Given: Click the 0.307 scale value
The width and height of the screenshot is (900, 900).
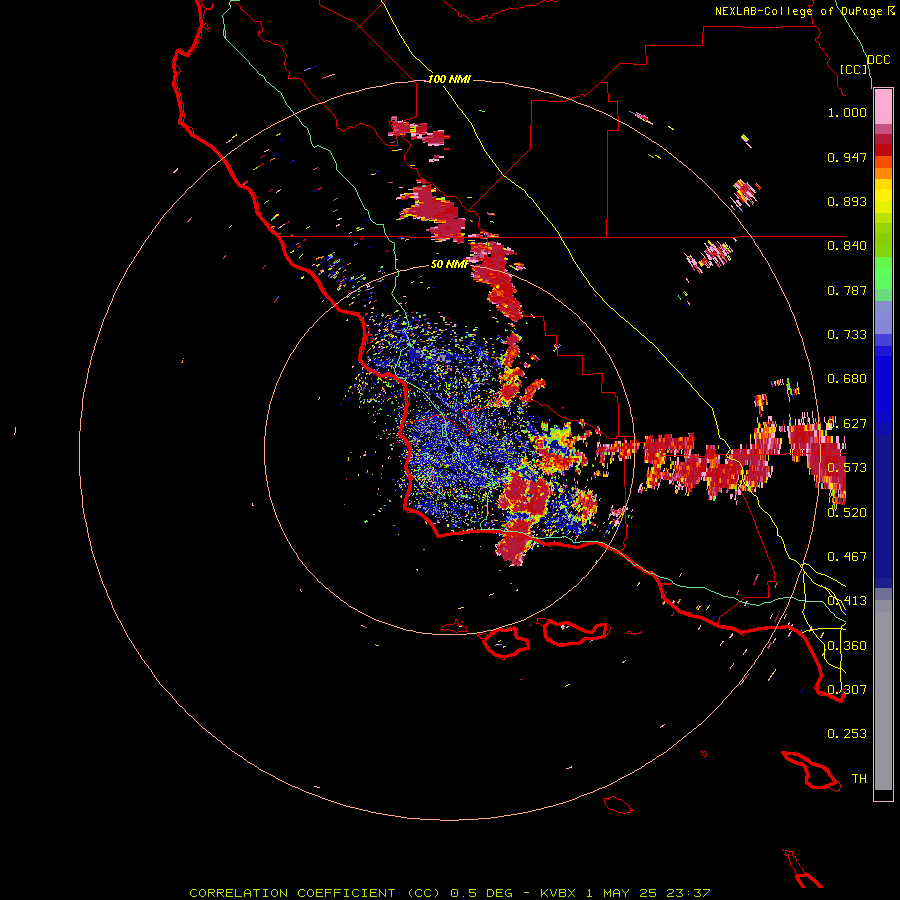Looking at the screenshot, I should (x=847, y=689).
